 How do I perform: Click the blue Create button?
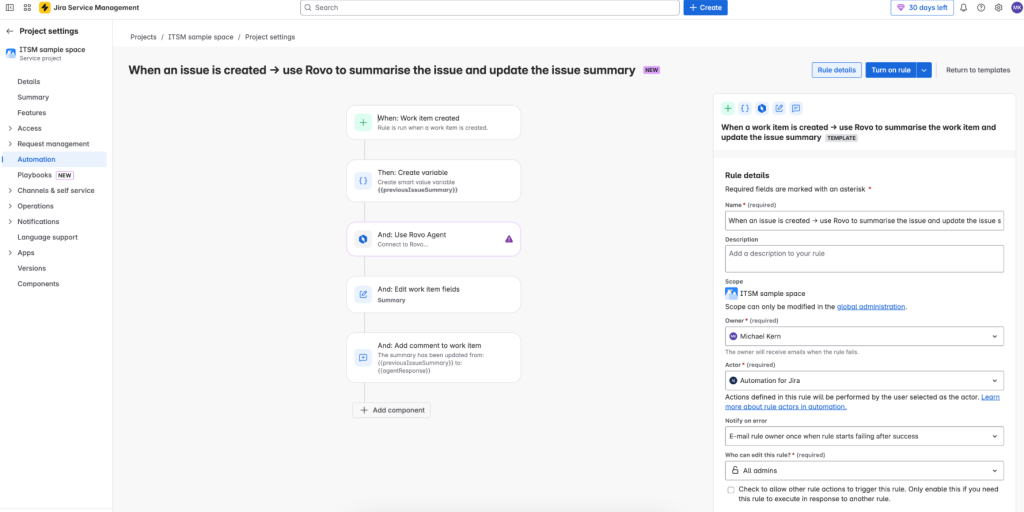tap(705, 8)
